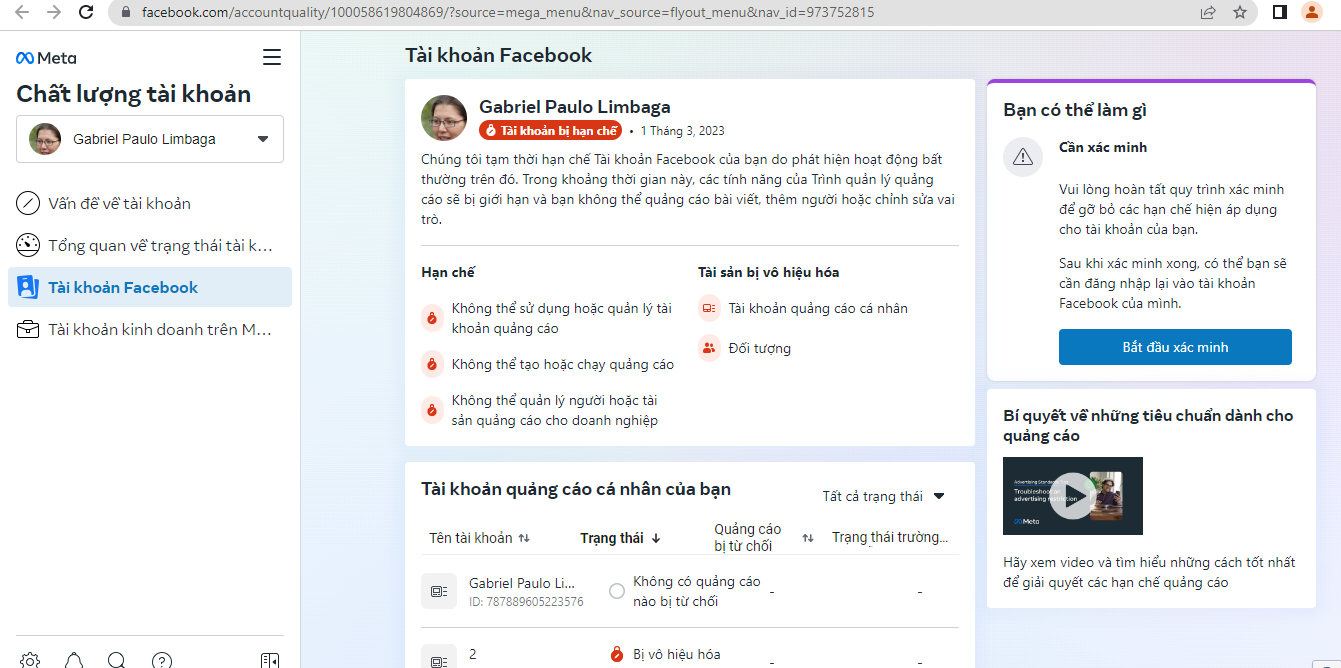Open Vấn đề về tài khoản section

click(150, 203)
